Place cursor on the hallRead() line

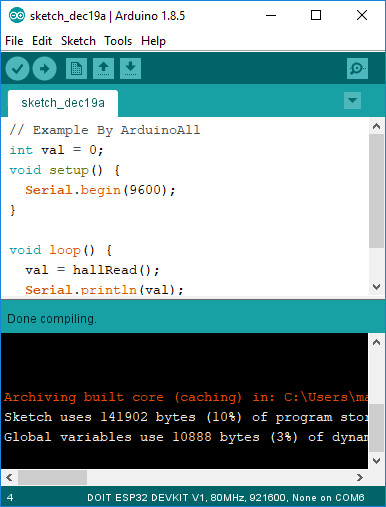point(92,270)
